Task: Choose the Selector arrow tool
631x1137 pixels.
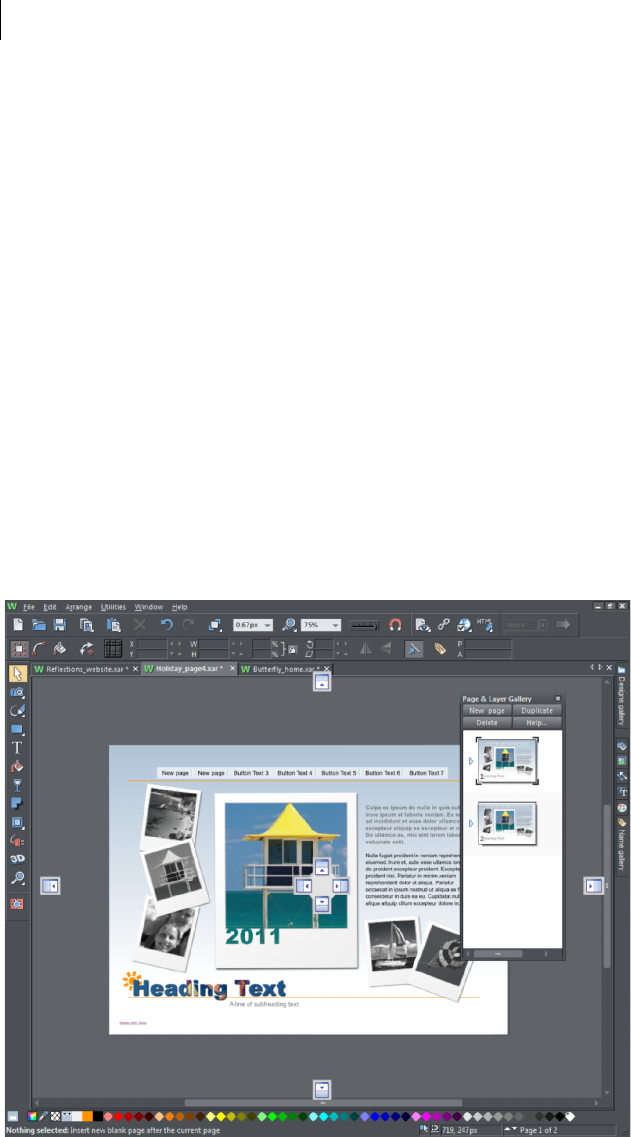Action: (18, 674)
